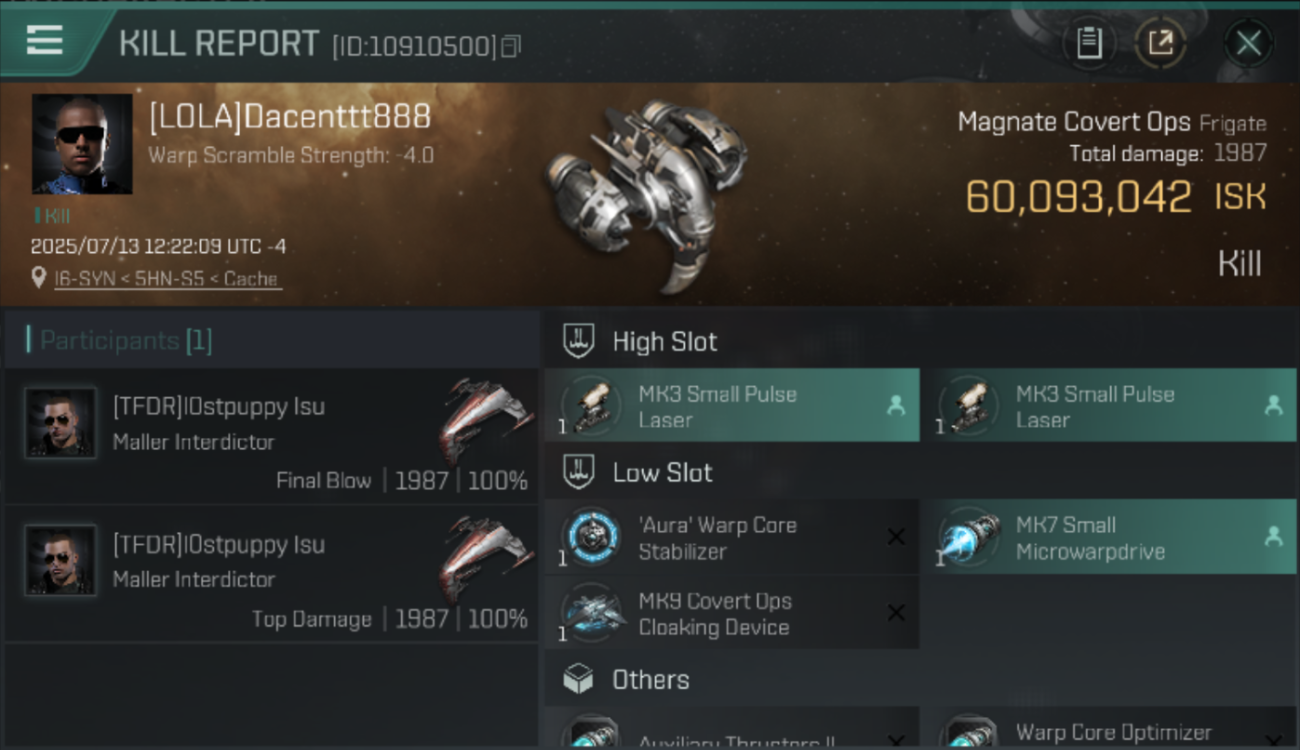This screenshot has height=750, width=1300.
Task: Click the X next to the 'Aura' Warp Core Stabilizer
Action: pos(896,537)
